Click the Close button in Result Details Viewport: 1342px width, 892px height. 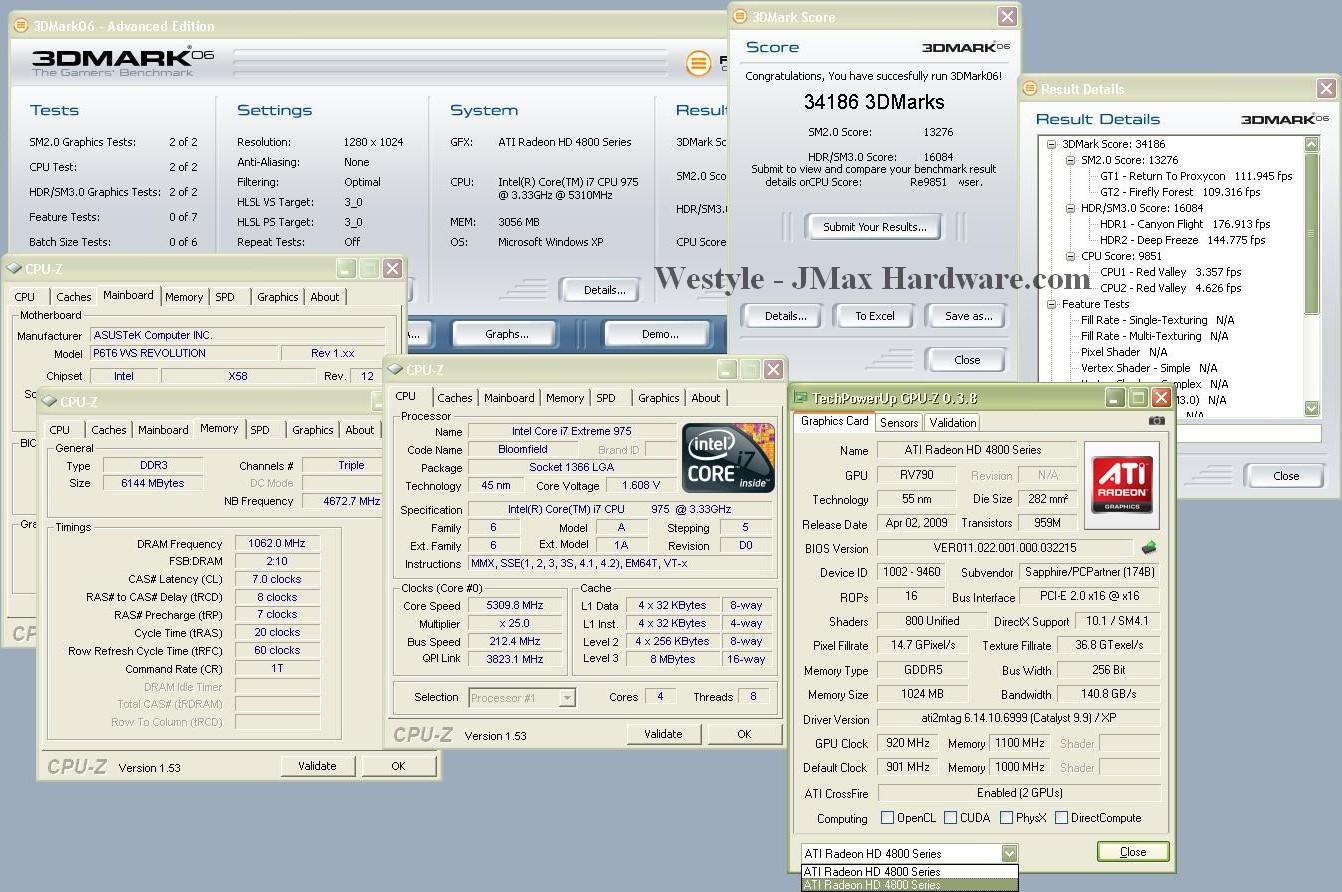[1286, 476]
